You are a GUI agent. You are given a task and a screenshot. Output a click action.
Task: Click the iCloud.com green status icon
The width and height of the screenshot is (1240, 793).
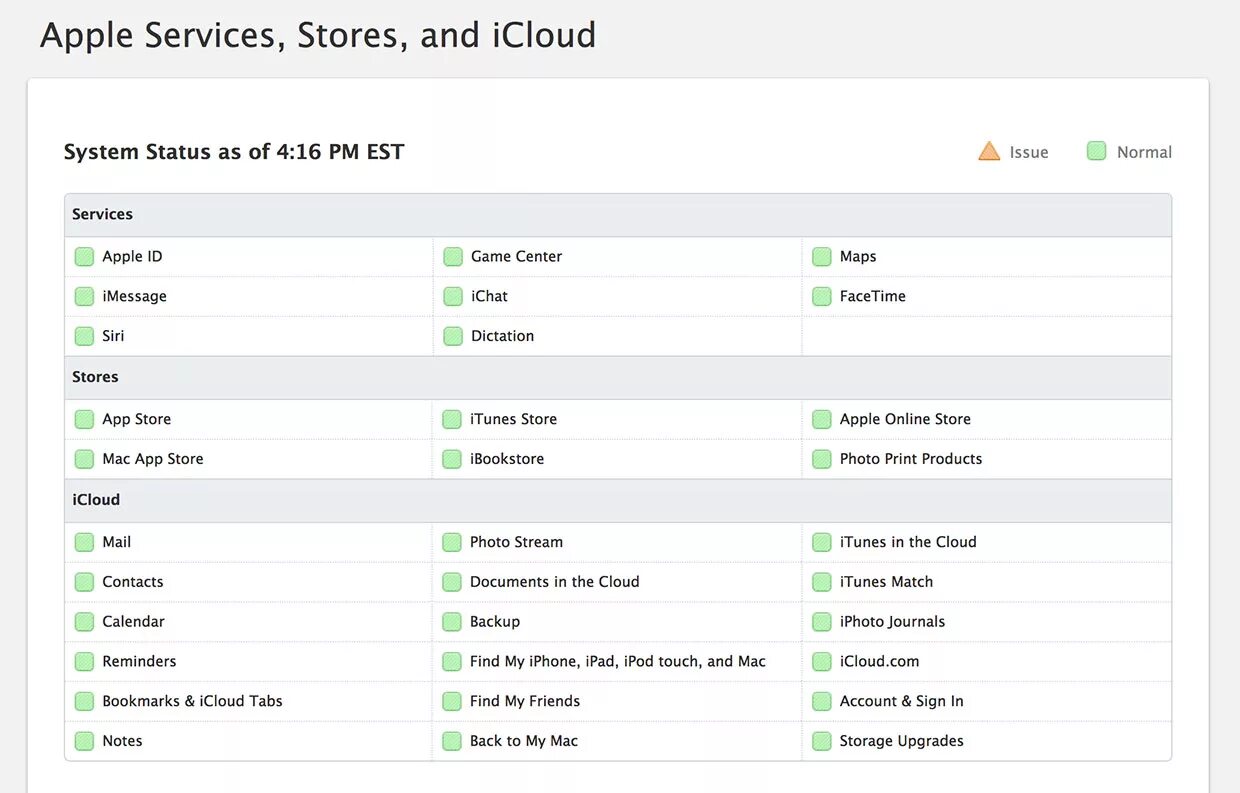pyautogui.click(x=822, y=662)
